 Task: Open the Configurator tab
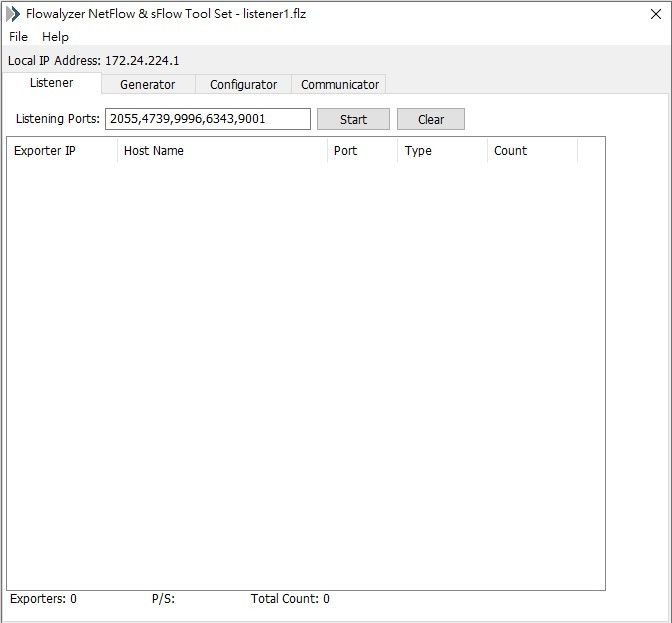pos(243,84)
